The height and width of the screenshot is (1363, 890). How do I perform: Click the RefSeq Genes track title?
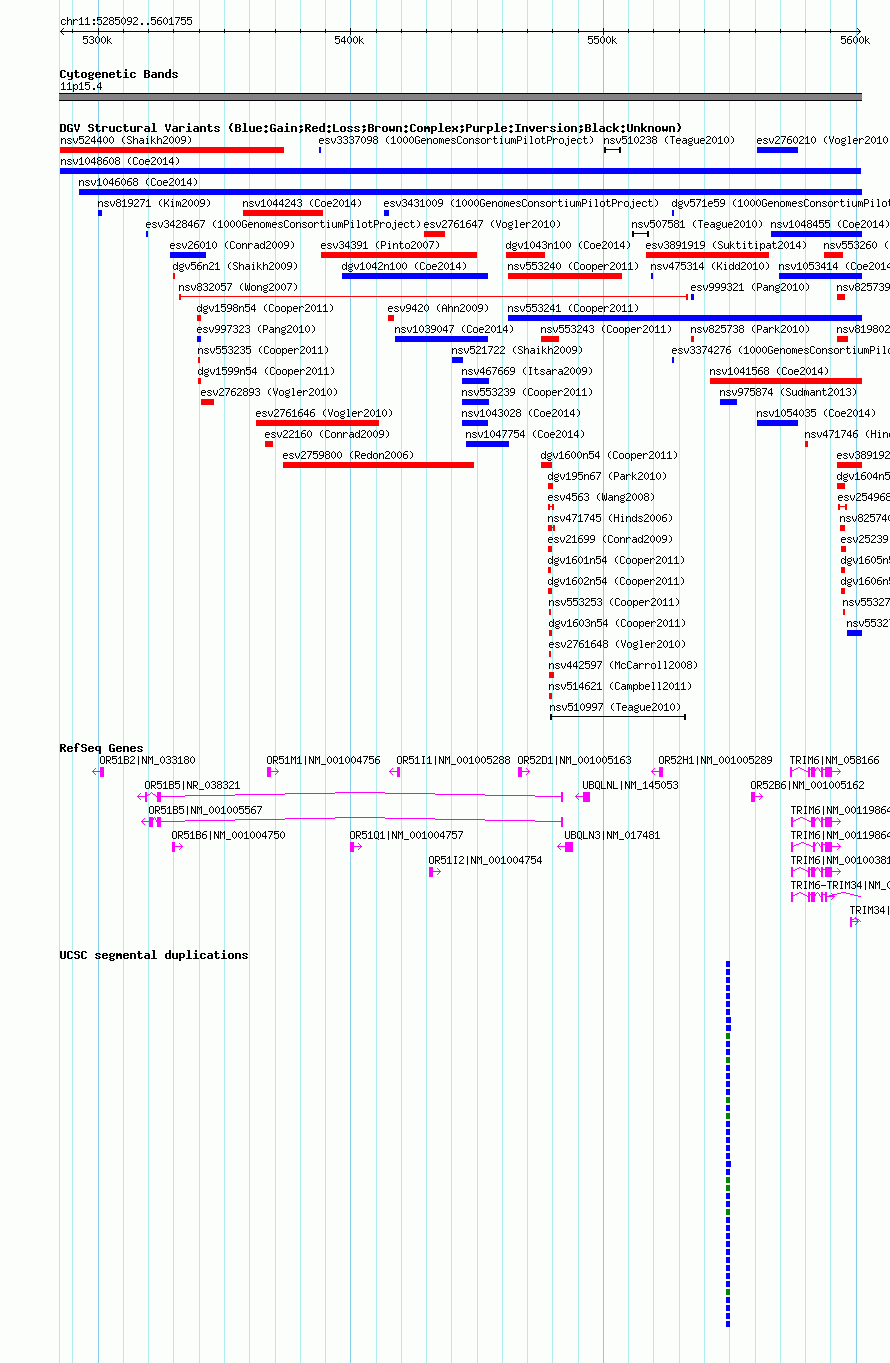point(101,748)
